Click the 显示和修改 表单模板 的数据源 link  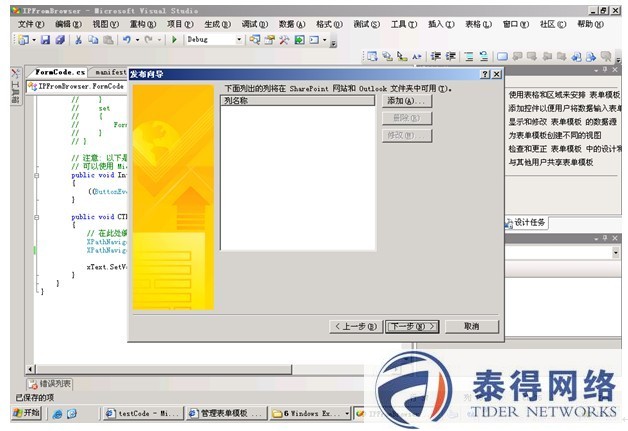coord(562,122)
